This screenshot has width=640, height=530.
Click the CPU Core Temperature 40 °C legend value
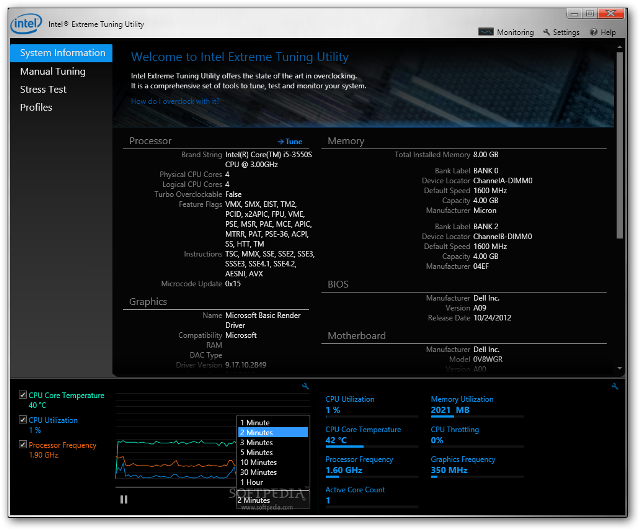pyautogui.click(x=37, y=405)
